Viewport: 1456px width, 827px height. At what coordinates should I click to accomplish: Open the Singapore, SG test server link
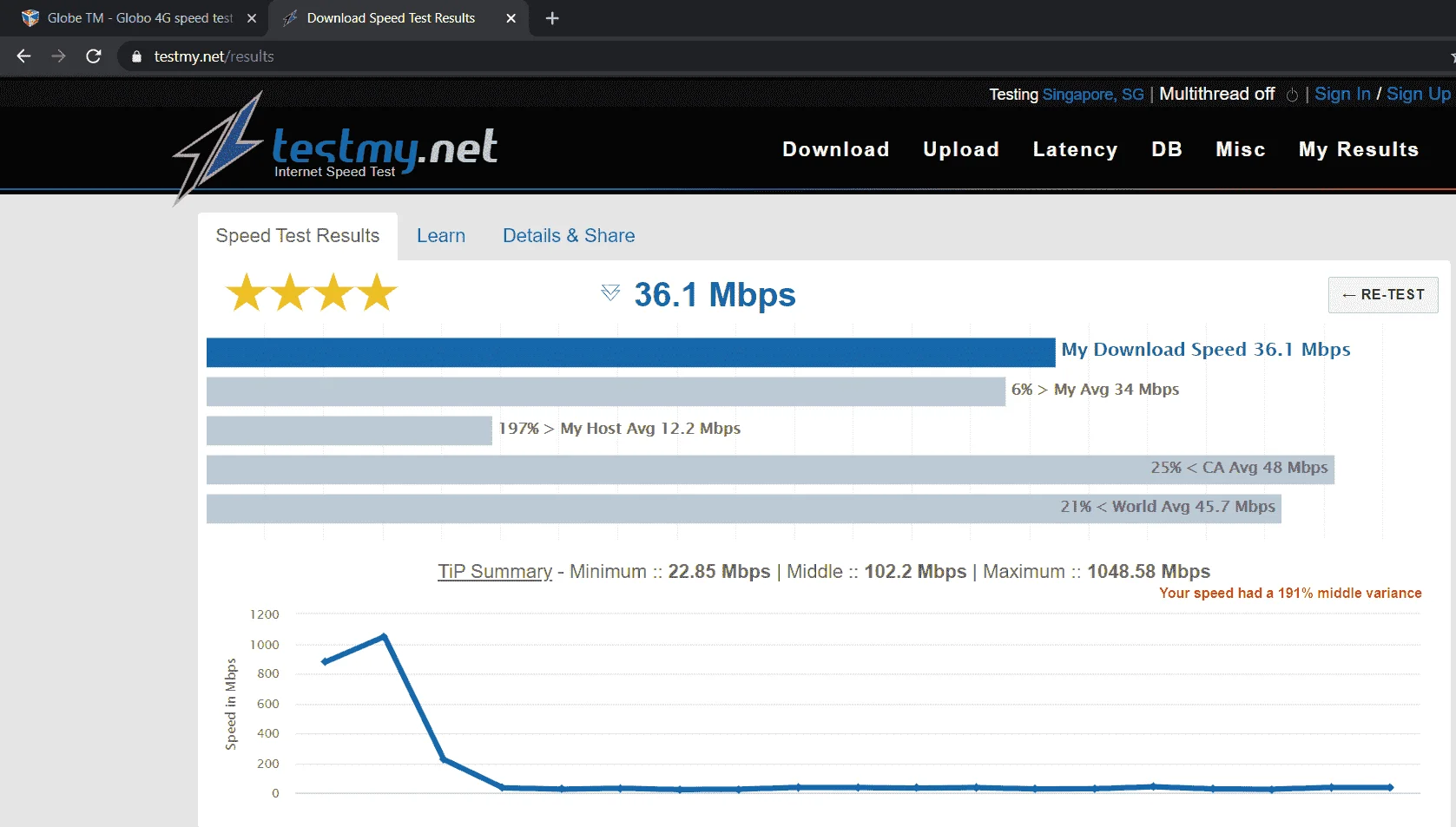[1093, 95]
